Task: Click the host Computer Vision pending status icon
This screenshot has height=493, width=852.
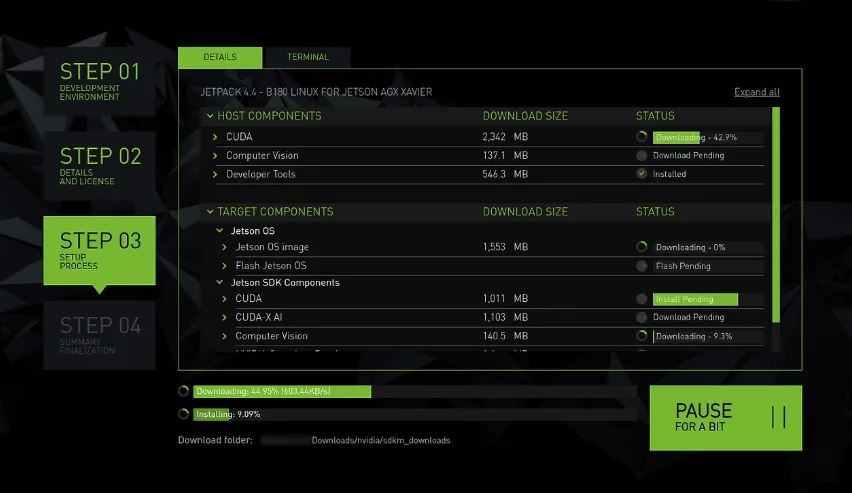Action: click(x=642, y=155)
